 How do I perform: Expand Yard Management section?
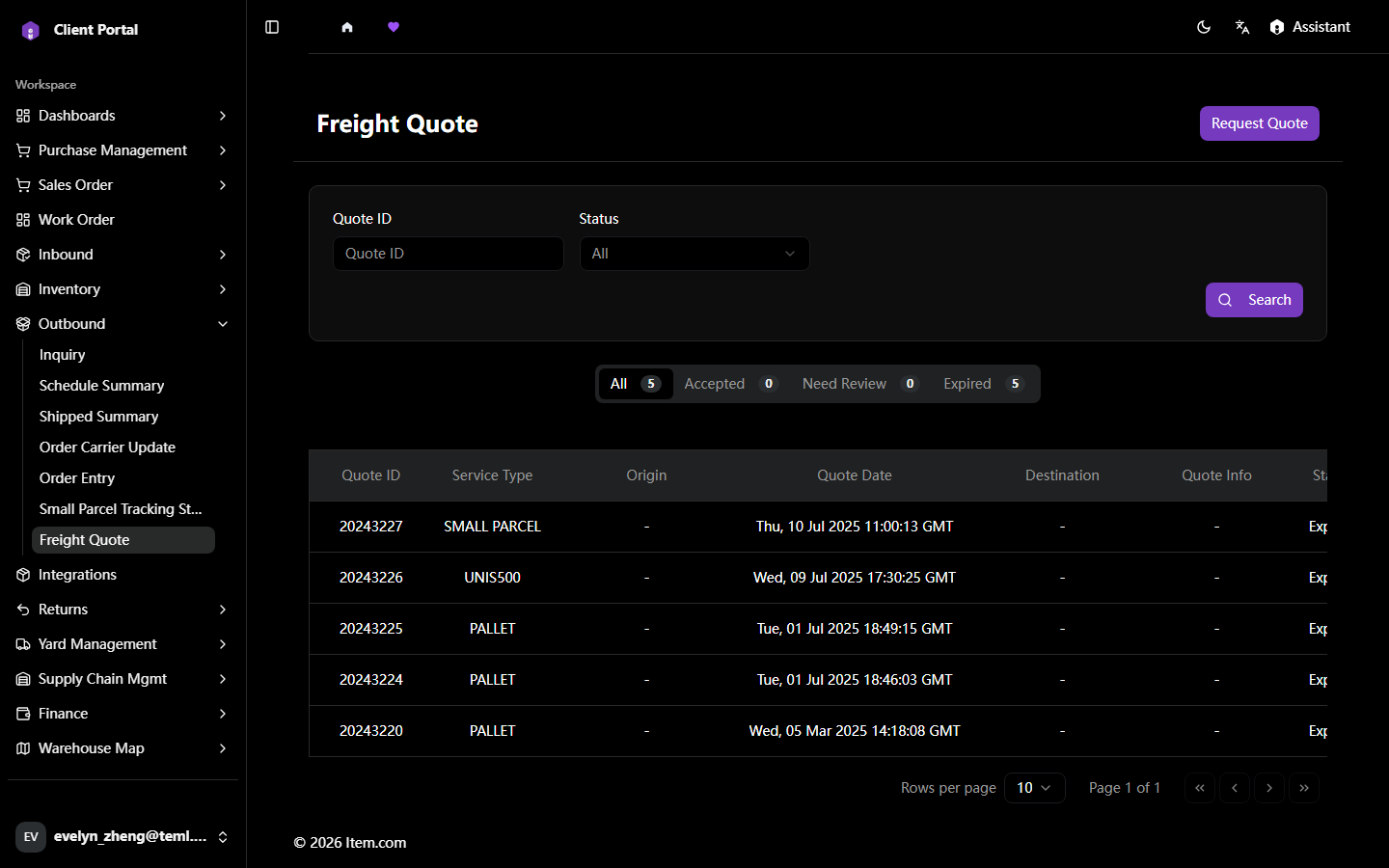click(123, 644)
